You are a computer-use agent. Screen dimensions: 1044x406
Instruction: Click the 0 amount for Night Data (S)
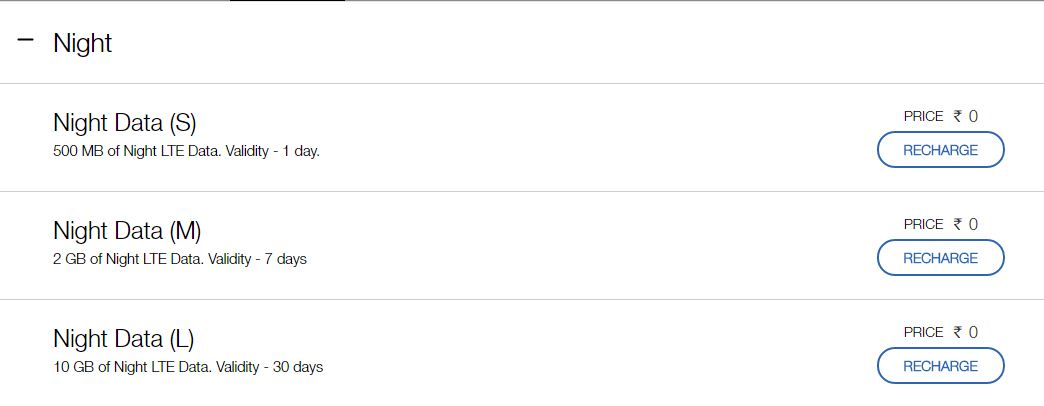[973, 116]
